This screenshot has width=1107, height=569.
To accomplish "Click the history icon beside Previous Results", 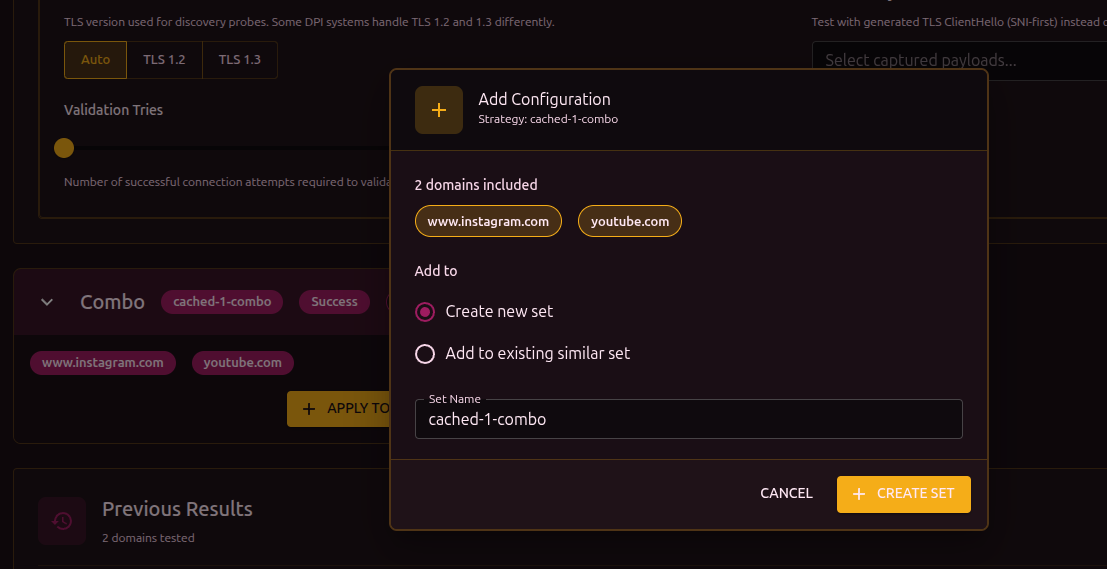I will coord(62,521).
